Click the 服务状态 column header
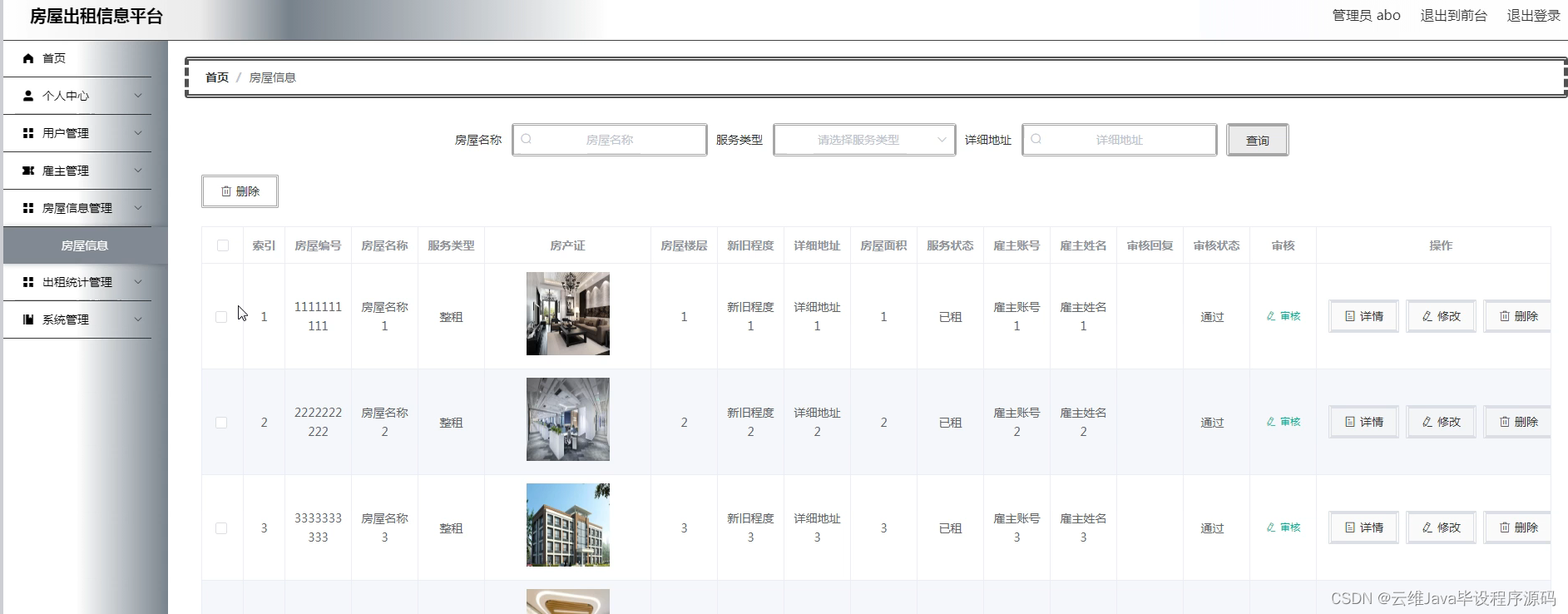The height and width of the screenshot is (614, 1568). tap(950, 245)
